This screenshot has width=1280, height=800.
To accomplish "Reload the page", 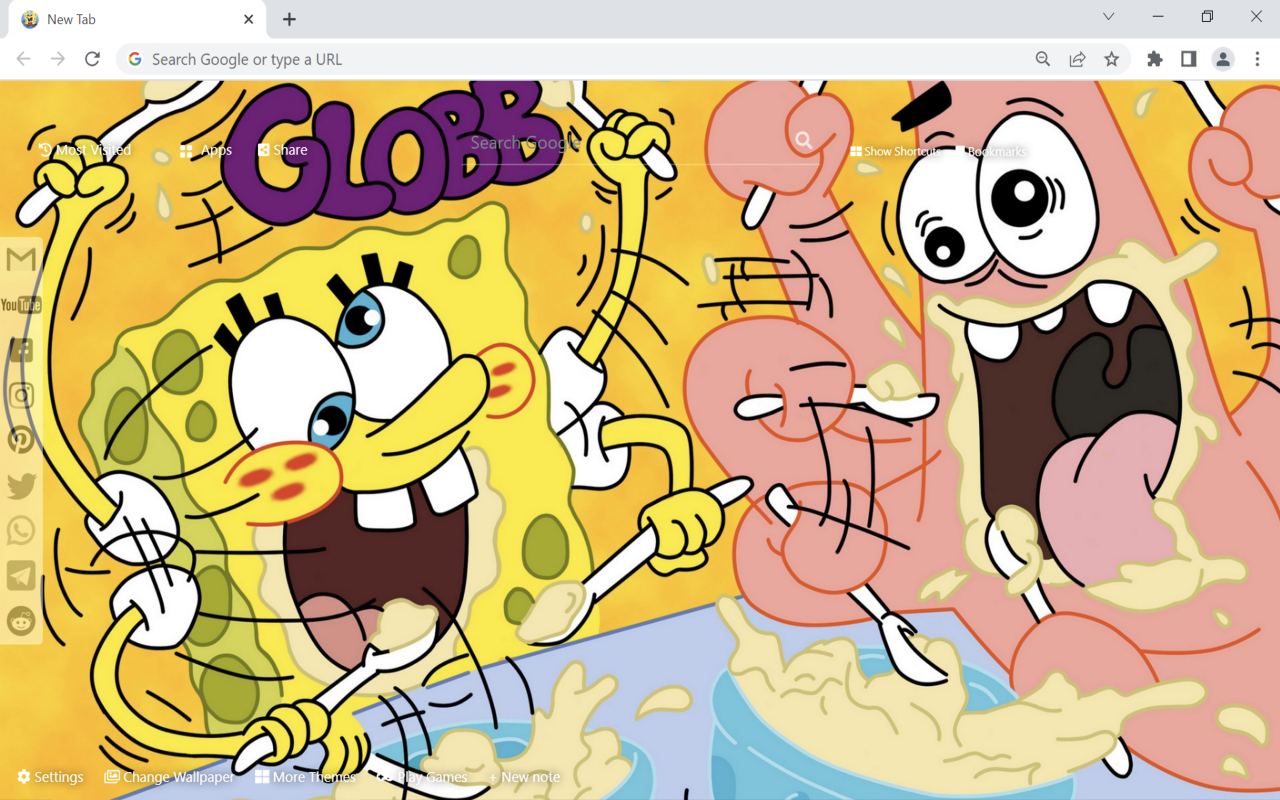I will (92, 59).
